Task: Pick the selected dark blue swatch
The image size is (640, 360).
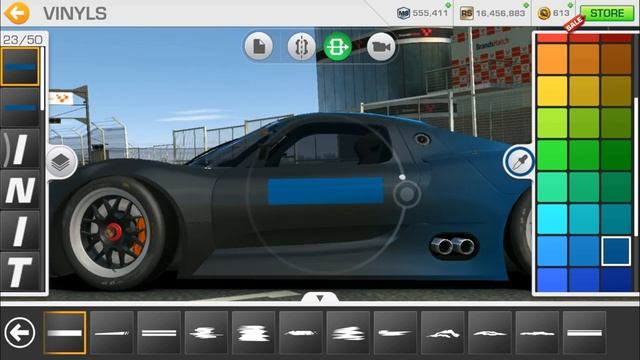Action: (616, 251)
